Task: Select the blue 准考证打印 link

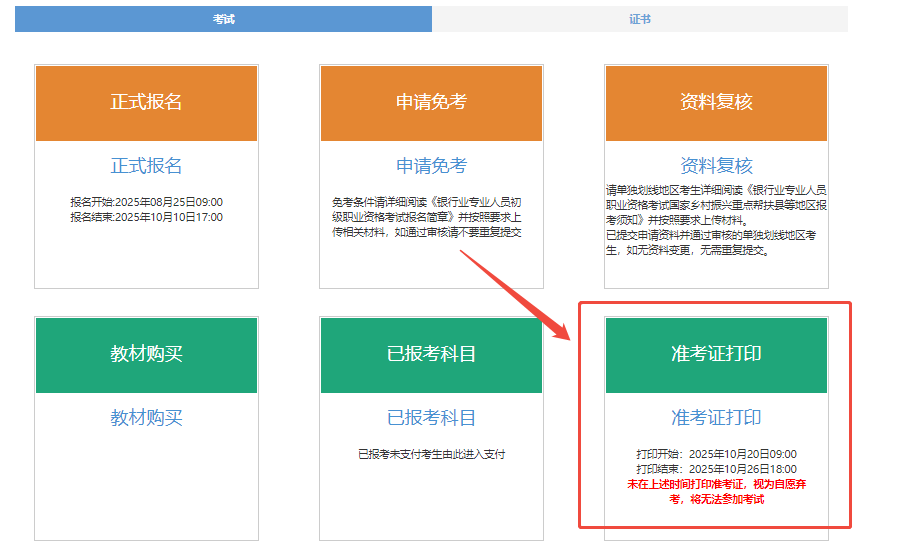Action: 716,418
